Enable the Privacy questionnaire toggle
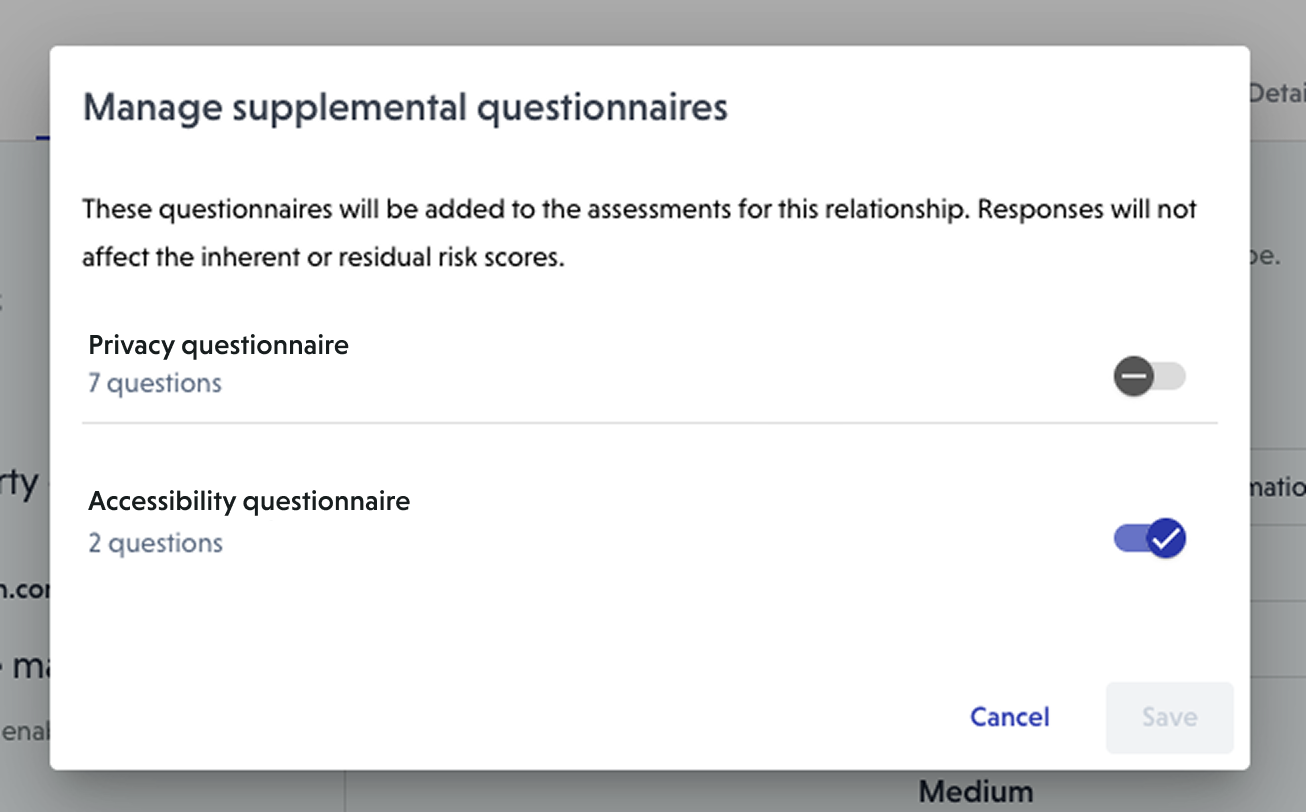Image resolution: width=1306 pixels, height=812 pixels. coord(1149,377)
